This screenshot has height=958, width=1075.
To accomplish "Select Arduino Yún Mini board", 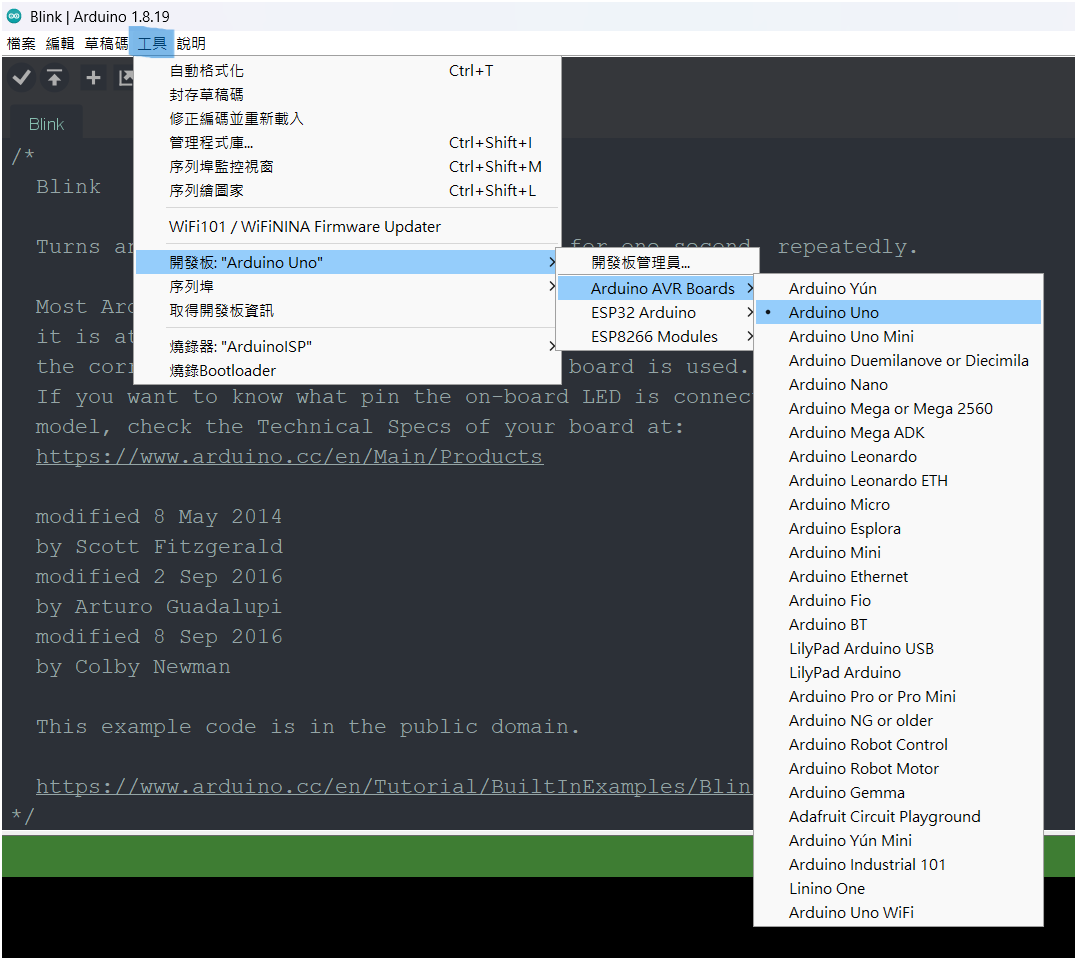I will [x=898, y=841].
